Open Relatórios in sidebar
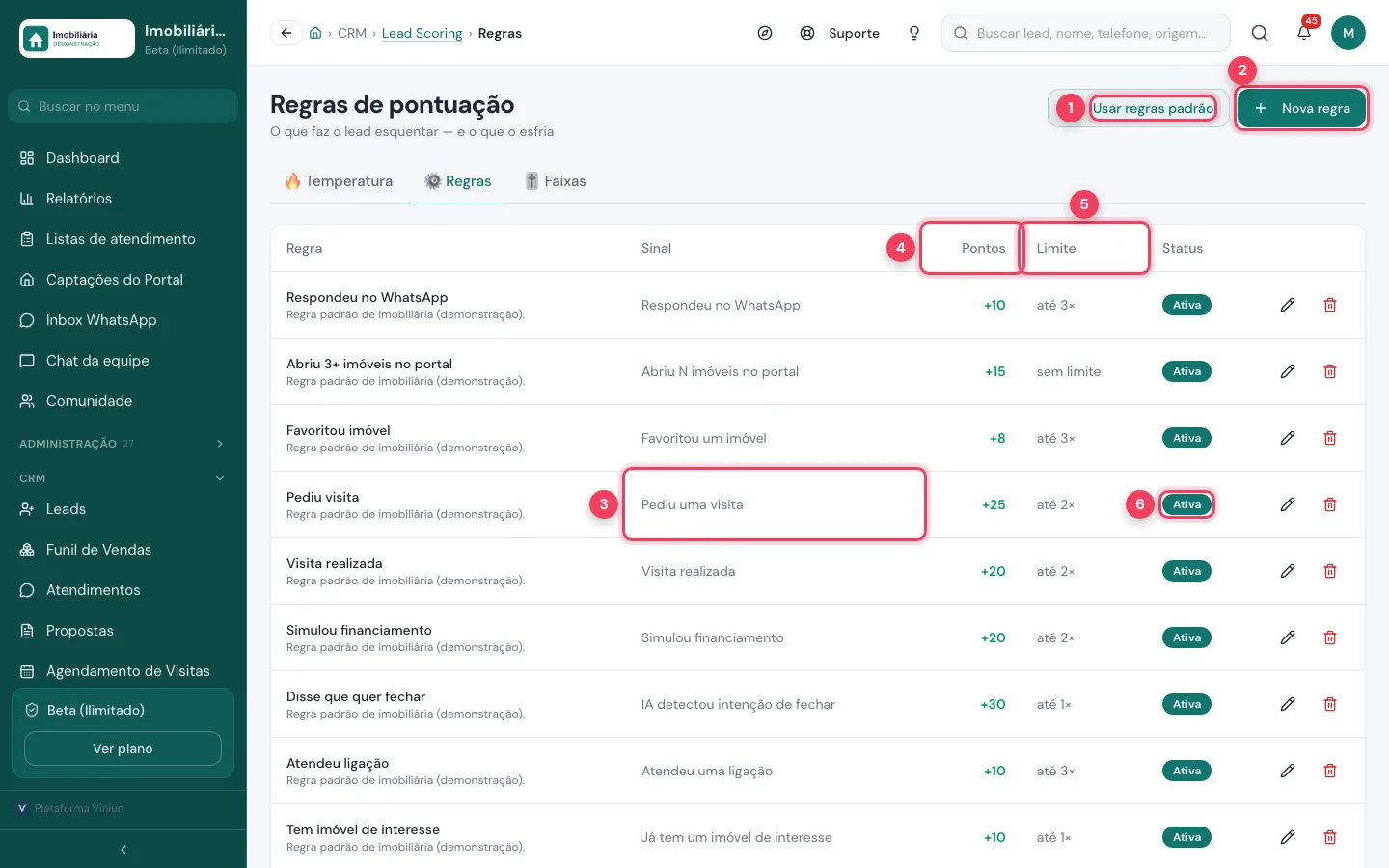 point(123,199)
